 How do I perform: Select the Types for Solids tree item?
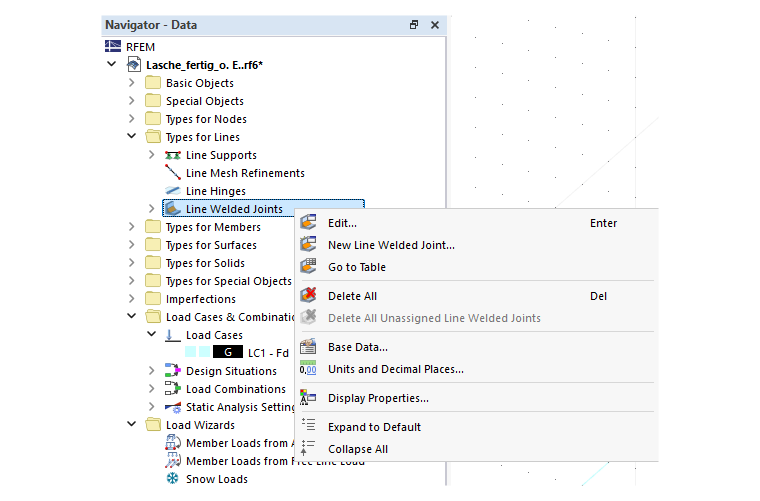coord(205,263)
